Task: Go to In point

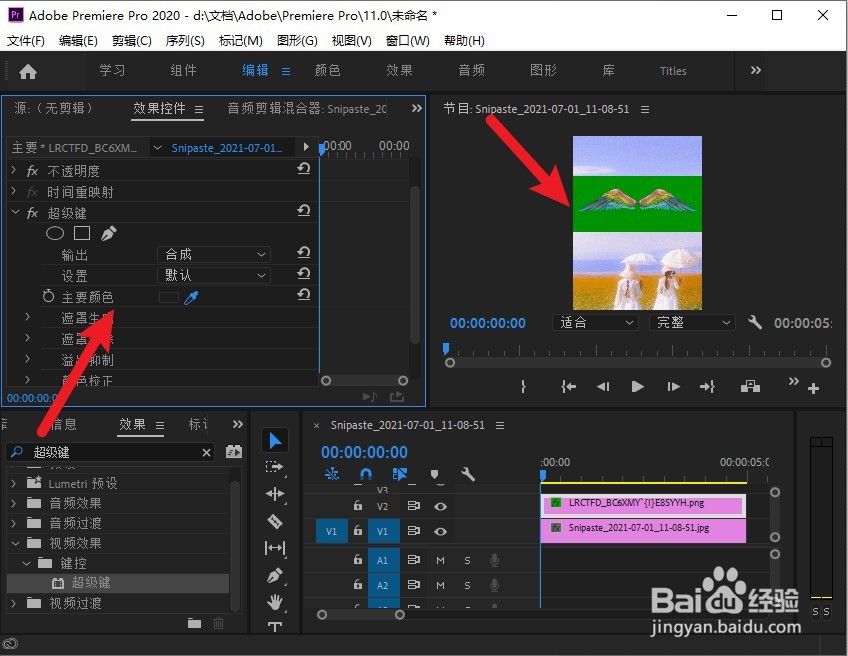Action: [568, 386]
